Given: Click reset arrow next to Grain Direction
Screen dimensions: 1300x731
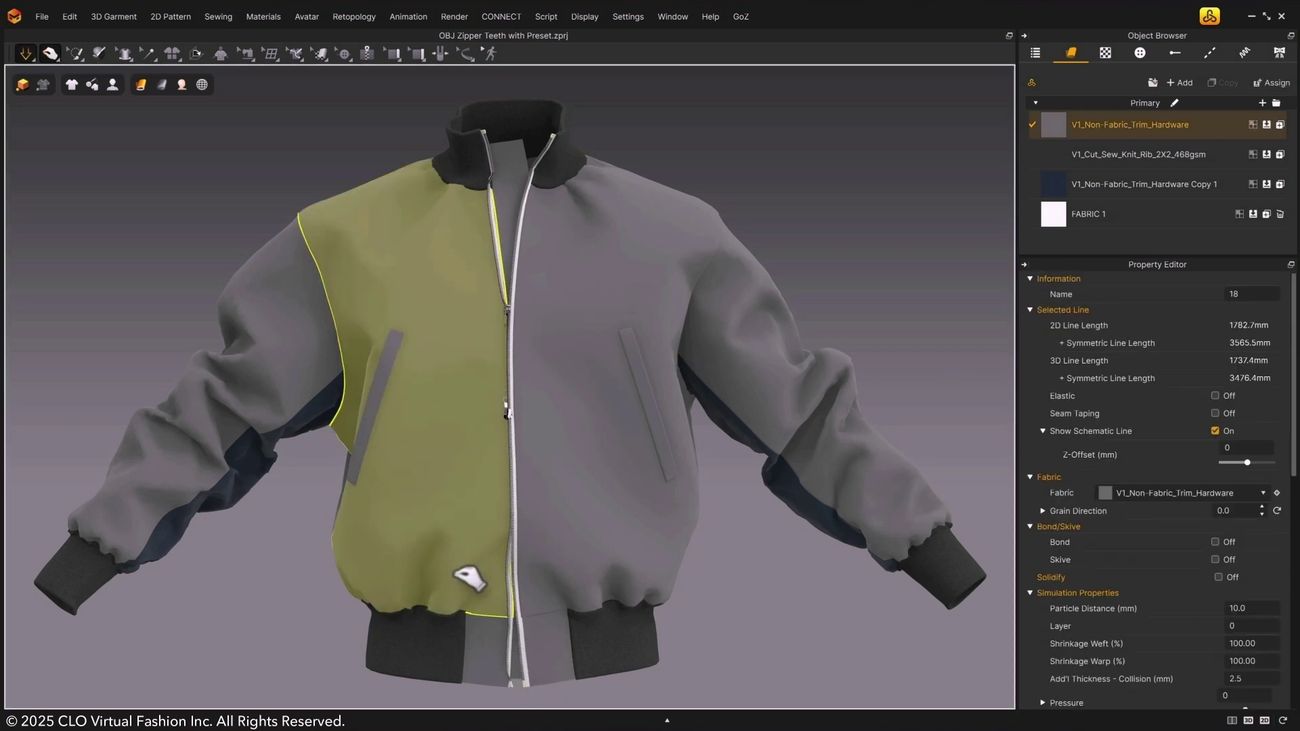Looking at the screenshot, I should pos(1277,511).
